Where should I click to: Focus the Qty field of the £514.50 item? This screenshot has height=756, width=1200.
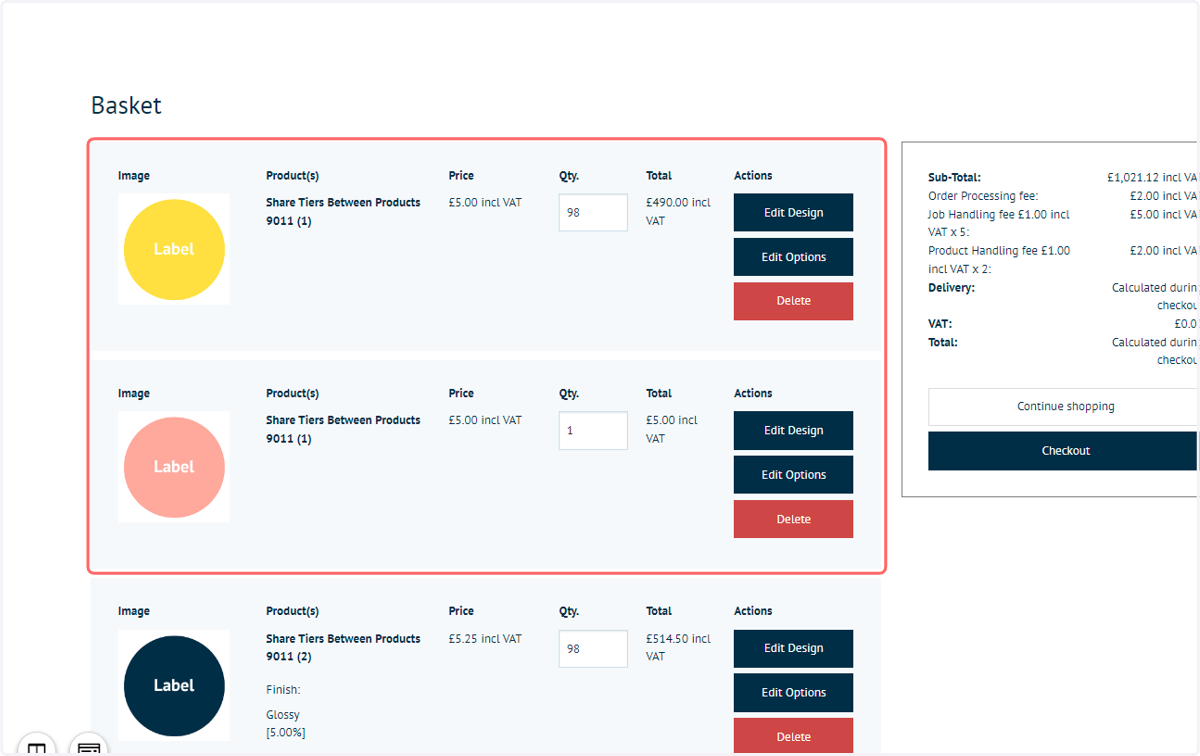593,648
